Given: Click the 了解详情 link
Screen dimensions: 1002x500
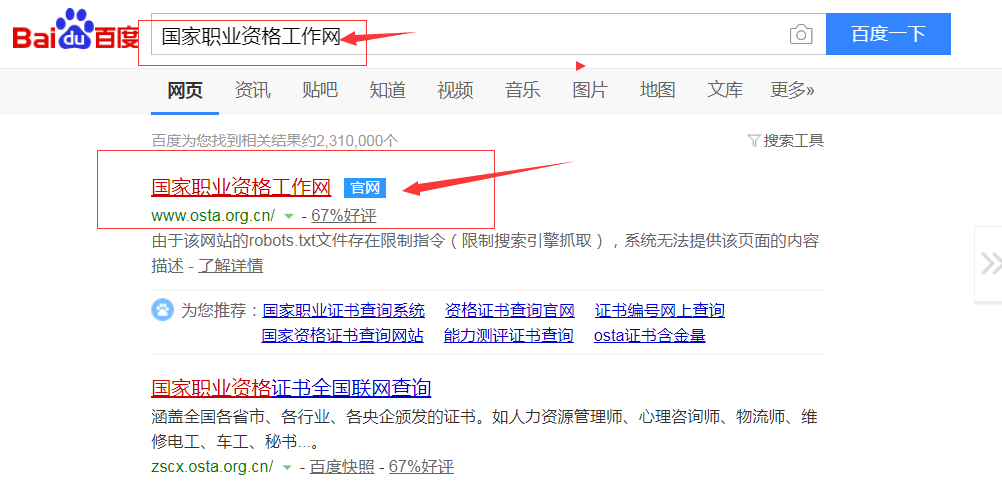Looking at the screenshot, I should coord(231,266).
